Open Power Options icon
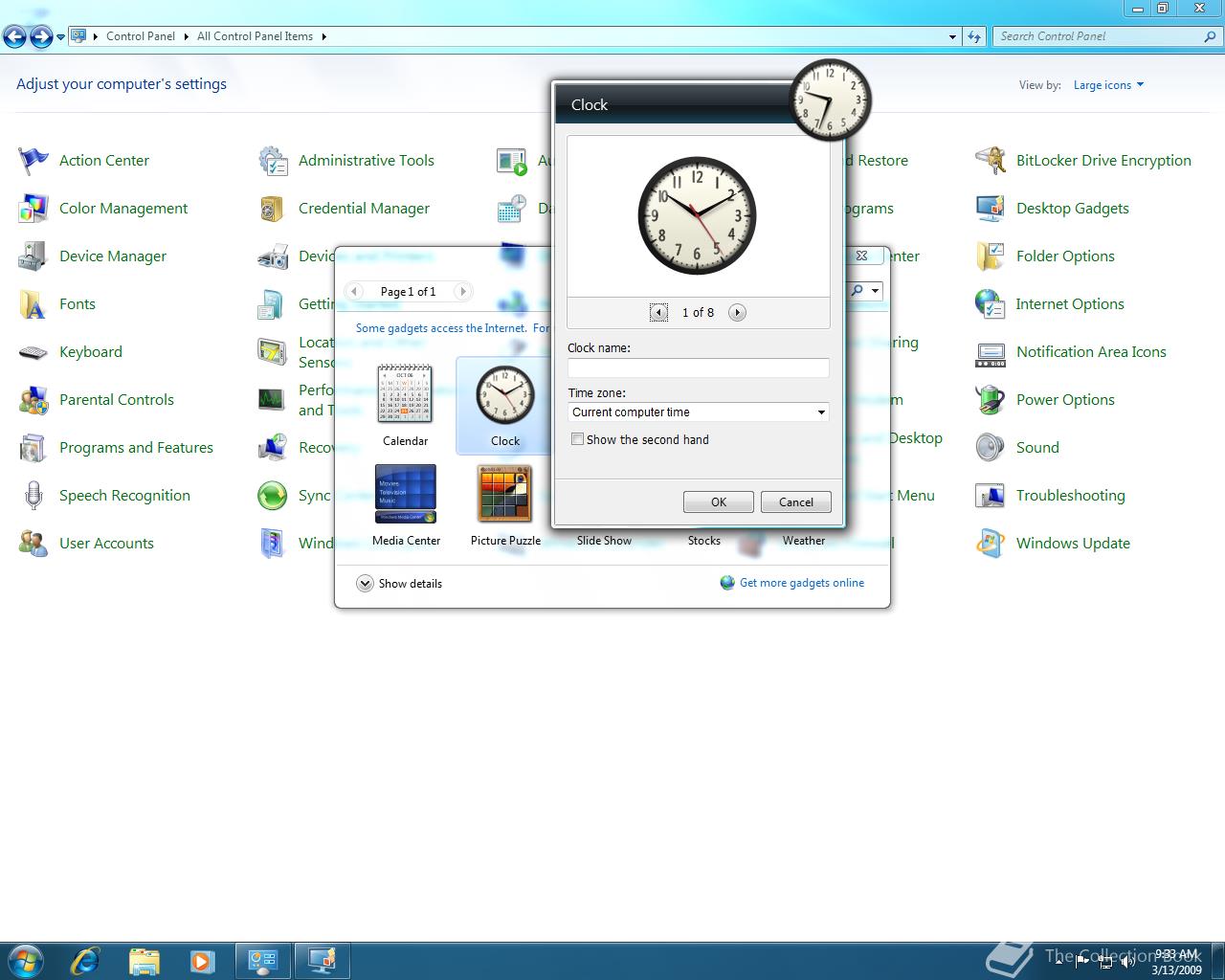 991,400
